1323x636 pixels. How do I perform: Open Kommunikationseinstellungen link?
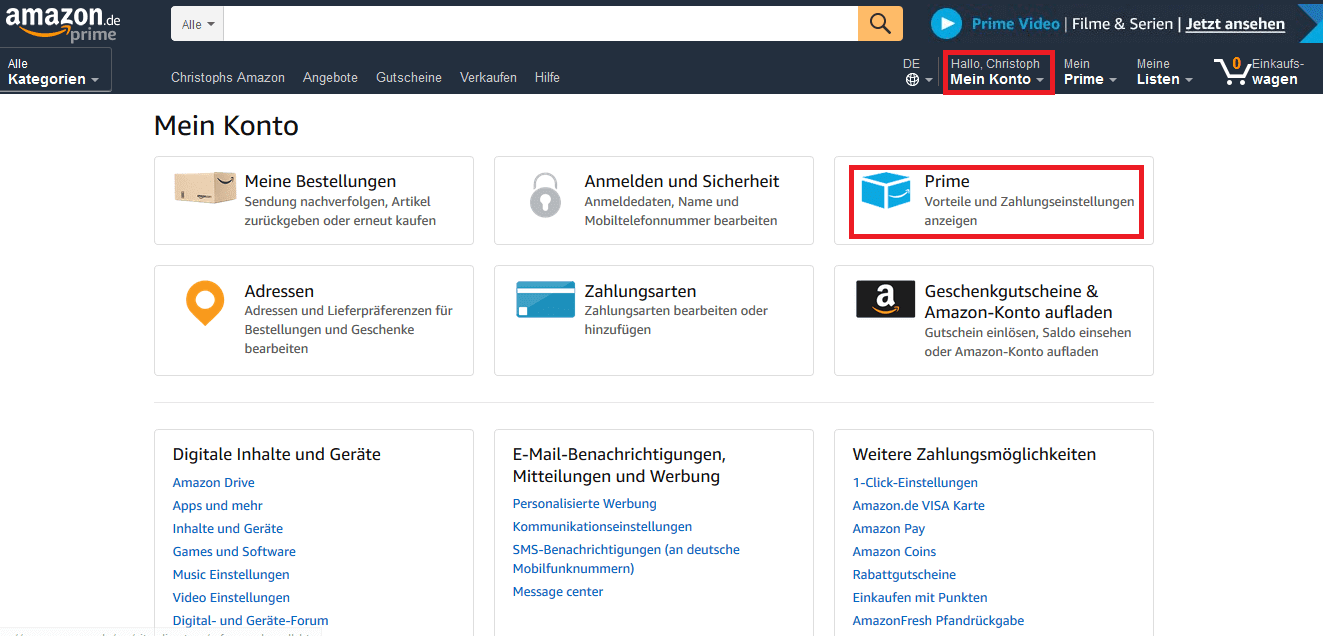(602, 527)
